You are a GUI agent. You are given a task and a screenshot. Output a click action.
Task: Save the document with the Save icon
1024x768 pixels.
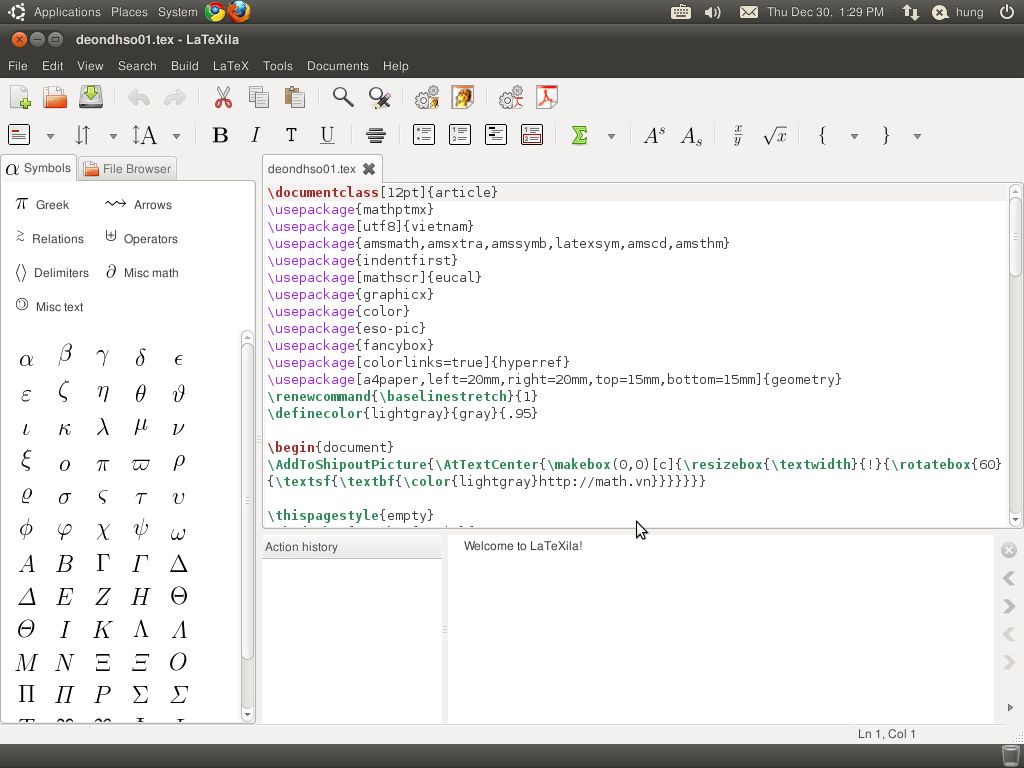tap(91, 98)
